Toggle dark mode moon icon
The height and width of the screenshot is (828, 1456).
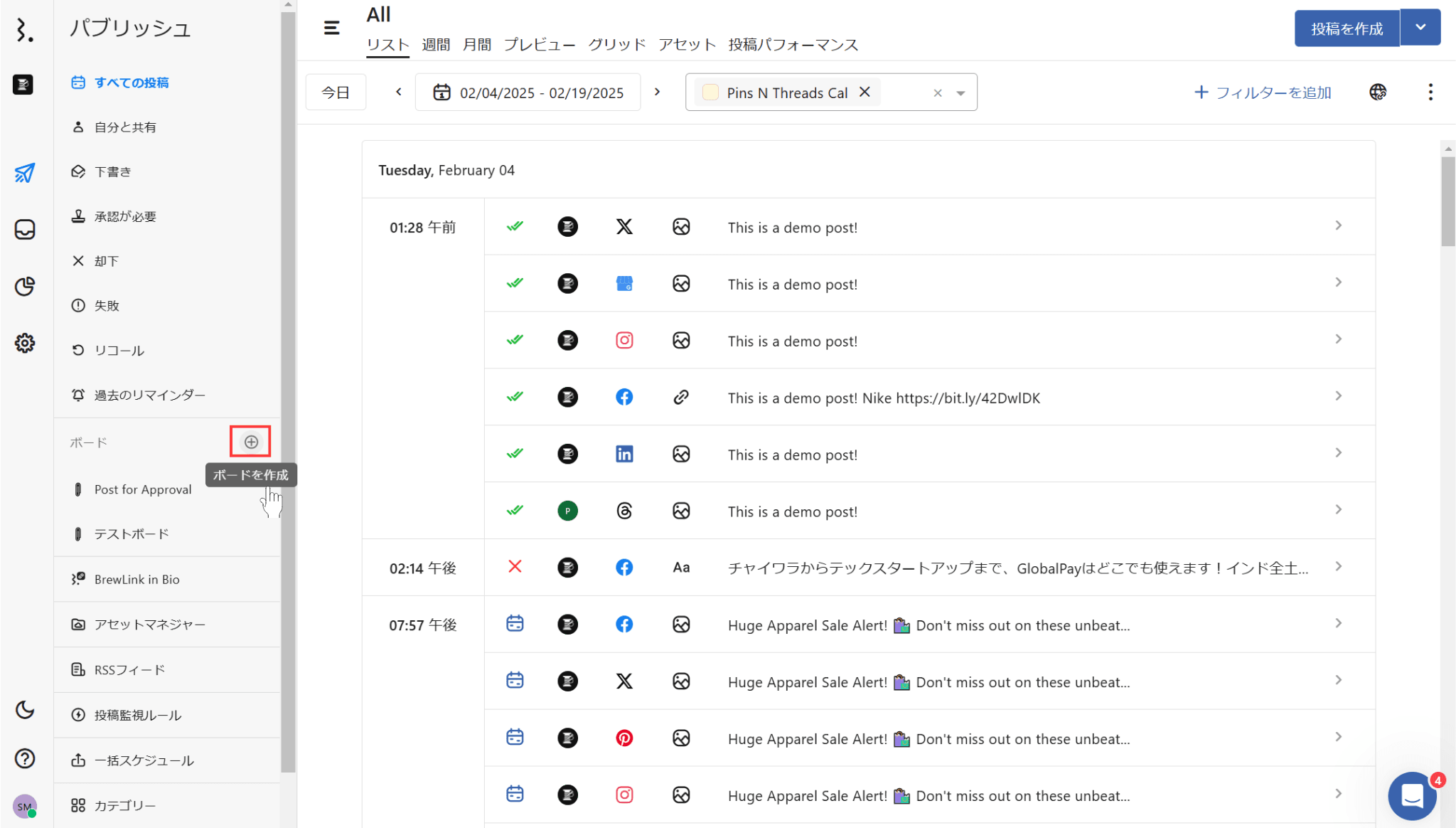click(x=25, y=709)
